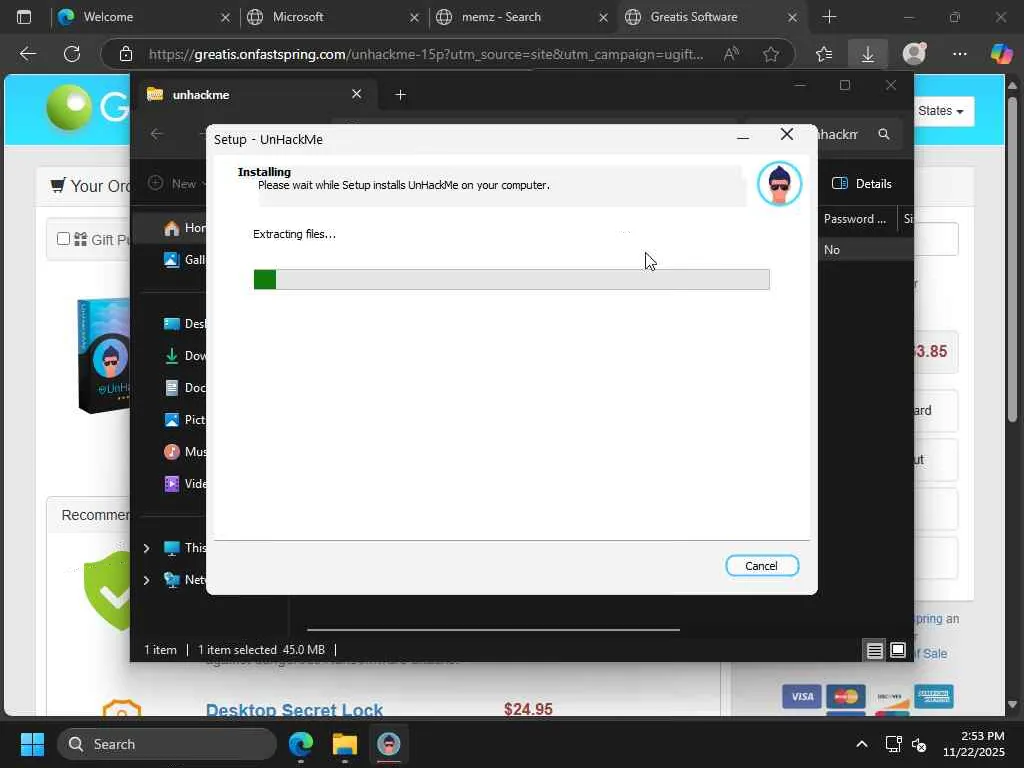1024x768 pixels.
Task: Go back in Edge browser
Action: pyautogui.click(x=27, y=54)
